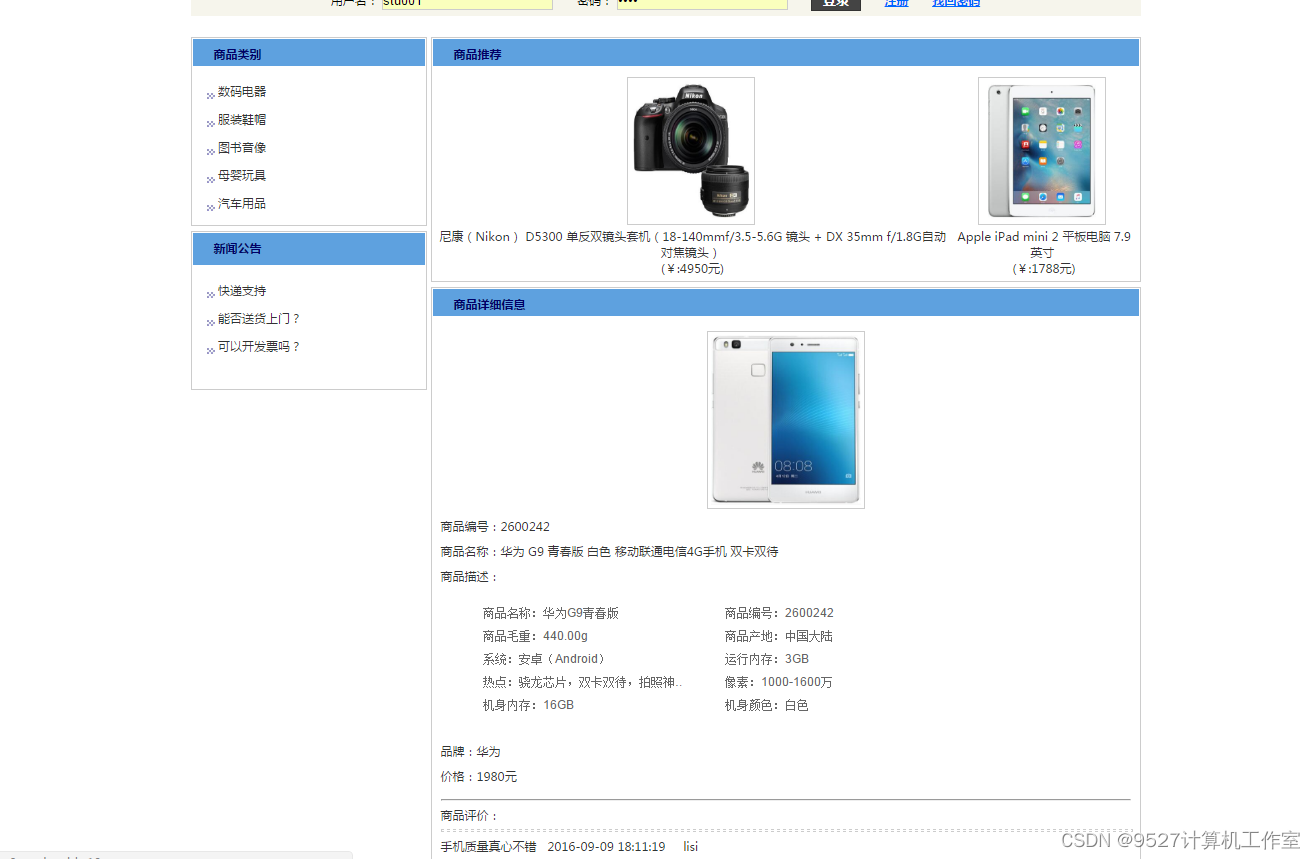The width and height of the screenshot is (1315, 859).
Task: Open the 找回密码 password recovery link
Action: [955, 3]
